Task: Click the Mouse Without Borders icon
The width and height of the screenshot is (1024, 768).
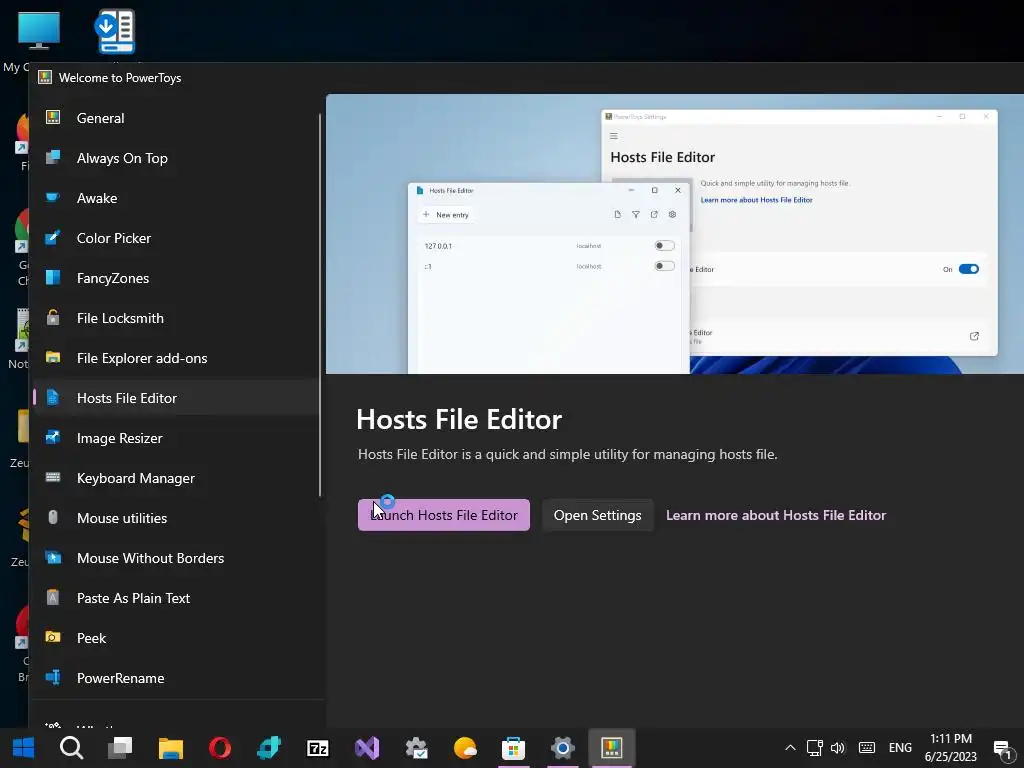Action: 53,558
